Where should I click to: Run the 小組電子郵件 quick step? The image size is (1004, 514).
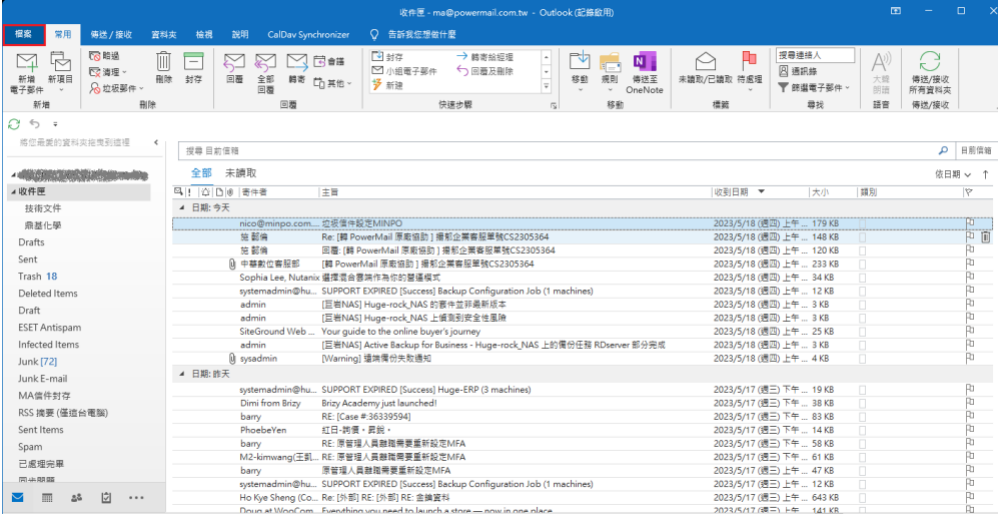click(x=405, y=71)
